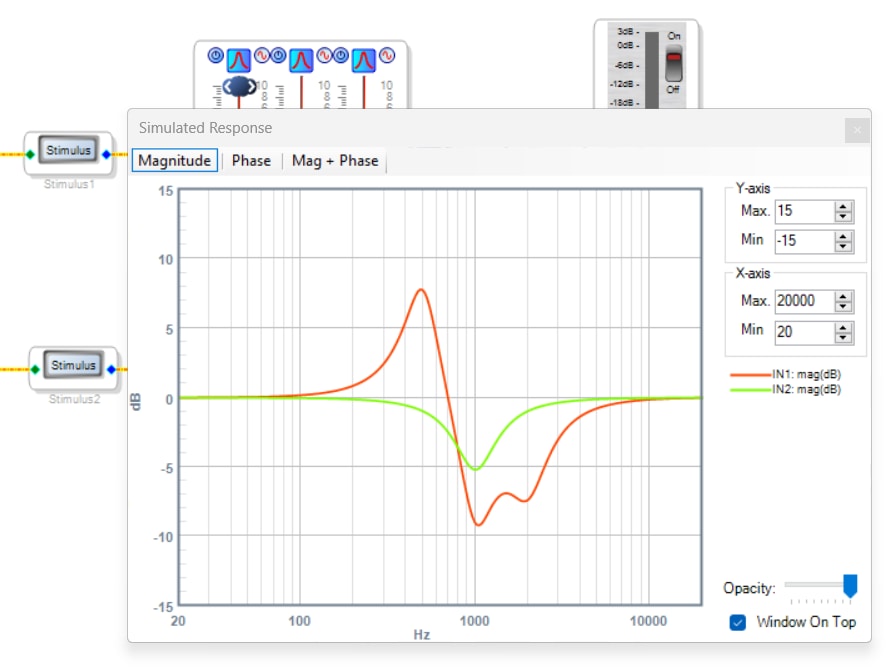Click the first band's sine wave icon
Image resolution: width=892 pixels, height=670 pixels.
[x=262, y=55]
